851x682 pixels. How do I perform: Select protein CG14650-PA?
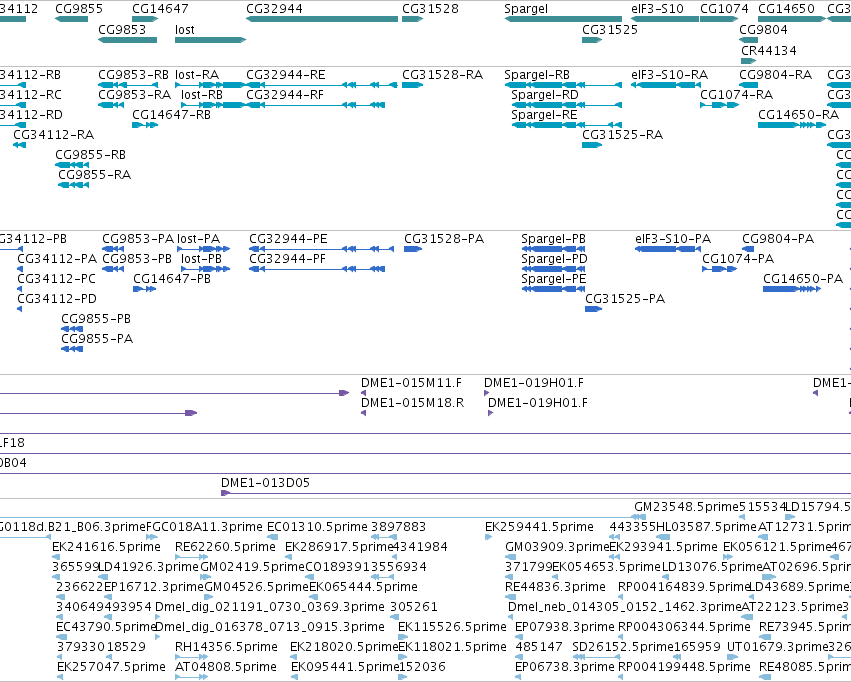(803, 278)
